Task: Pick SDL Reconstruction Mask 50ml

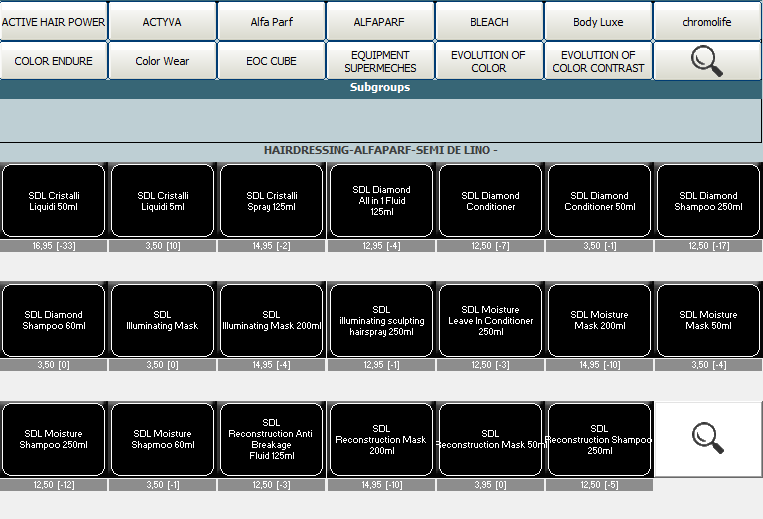Action: (490, 439)
